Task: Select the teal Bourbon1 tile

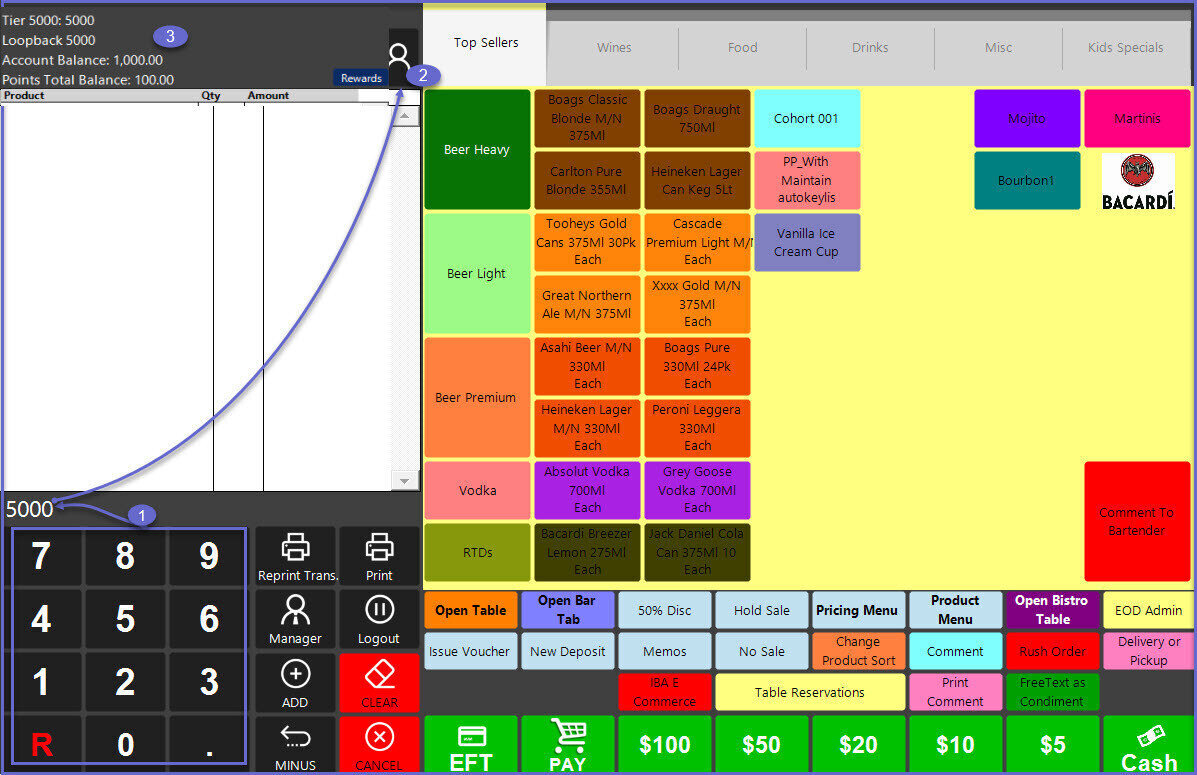Action: [x=1027, y=181]
